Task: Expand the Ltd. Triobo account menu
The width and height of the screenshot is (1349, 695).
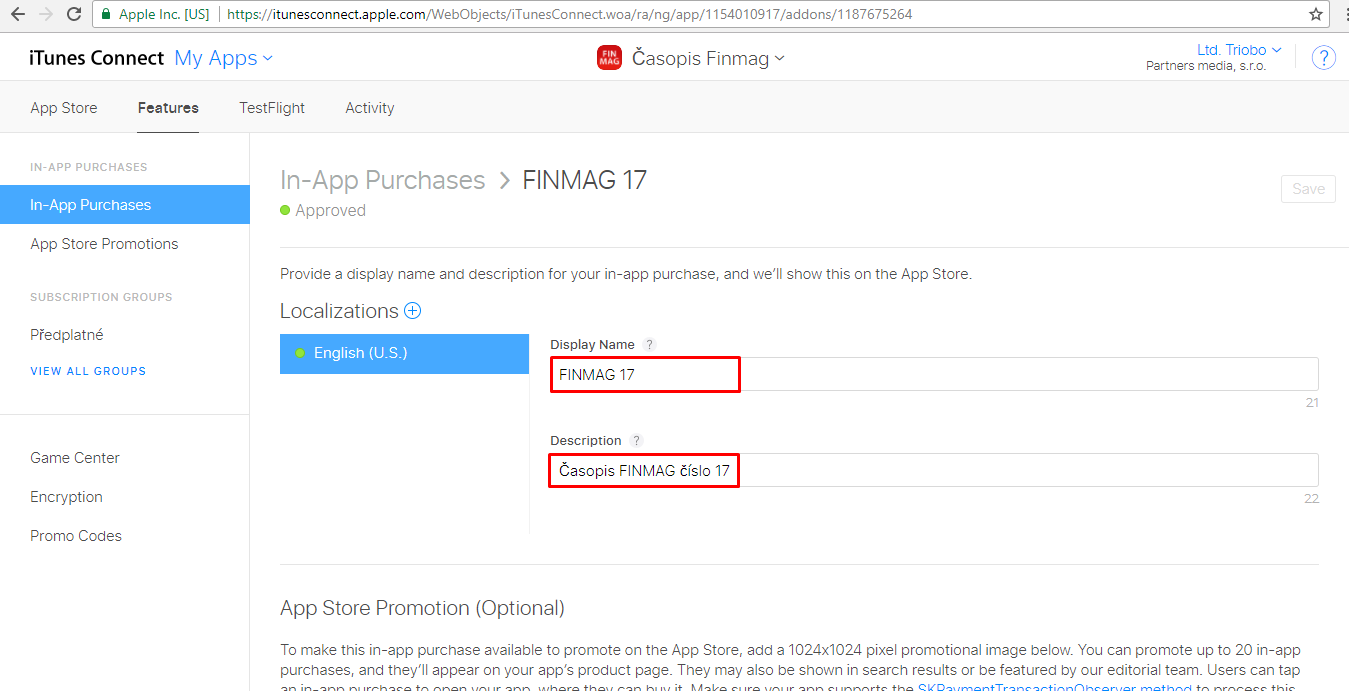Action: [1239, 50]
